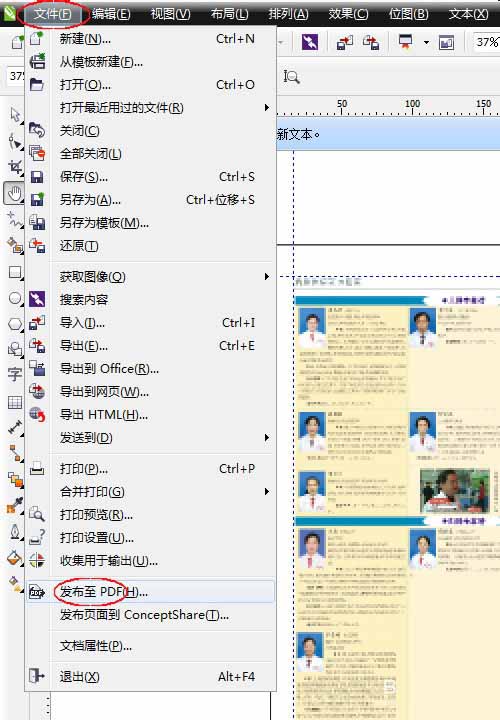Select the Dimension tool
Image resolution: width=500 pixels, height=720 pixels.
click(x=15, y=428)
